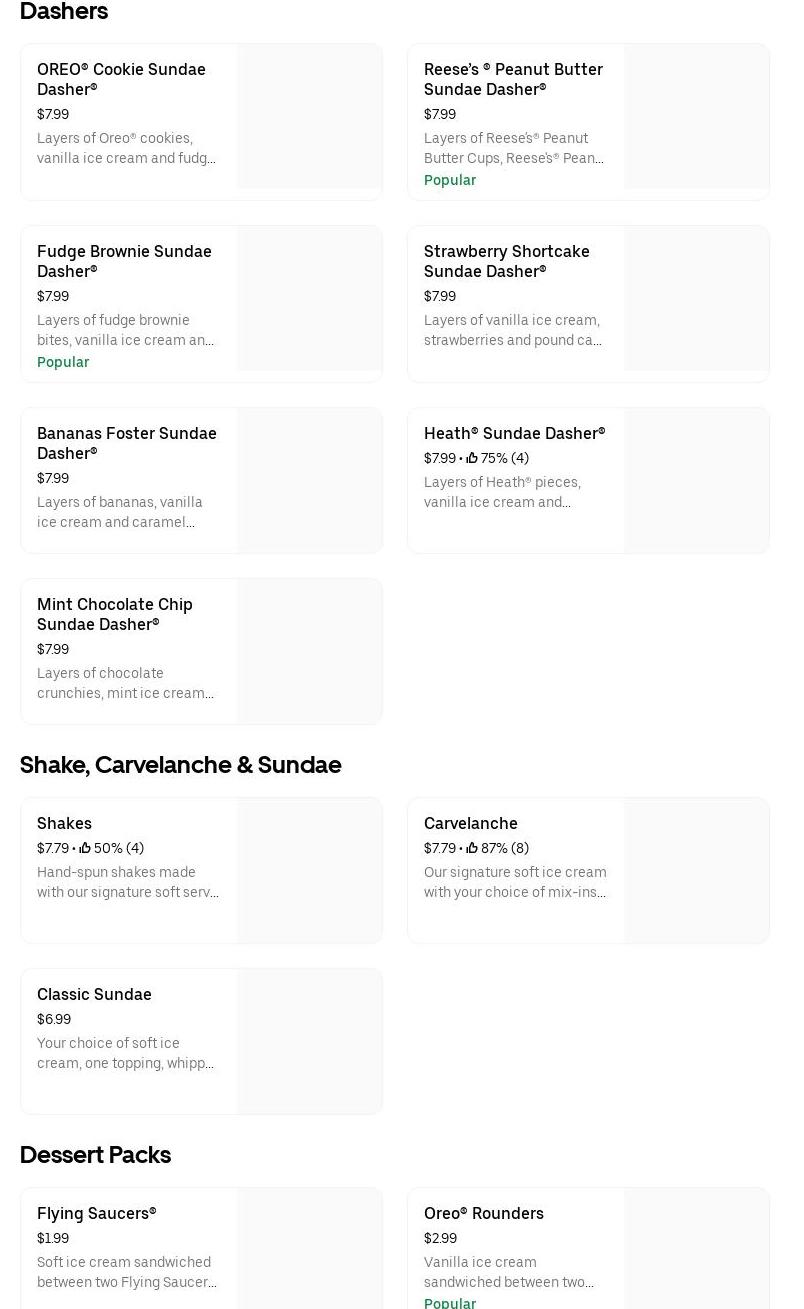
Task: Choose Strawberry Shortcake Sundae Dasher title
Action: 506,261
